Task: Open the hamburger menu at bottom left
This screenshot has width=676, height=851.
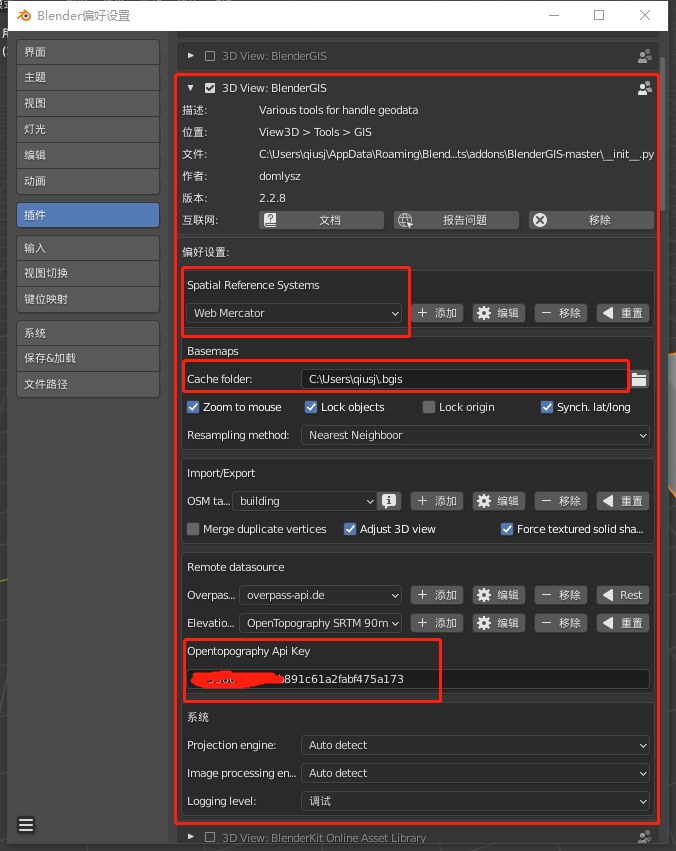Action: pos(26,825)
